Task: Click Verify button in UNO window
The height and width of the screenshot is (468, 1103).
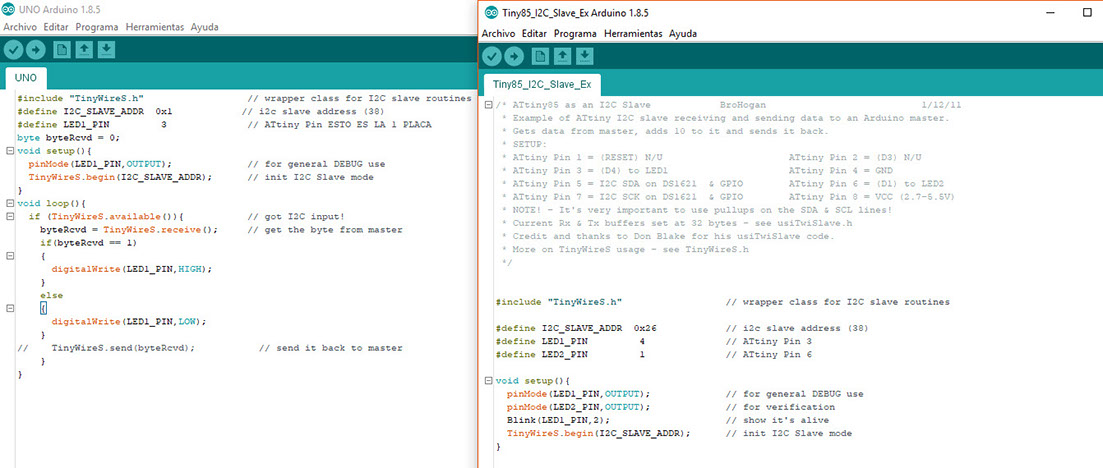Action: pyautogui.click(x=13, y=50)
